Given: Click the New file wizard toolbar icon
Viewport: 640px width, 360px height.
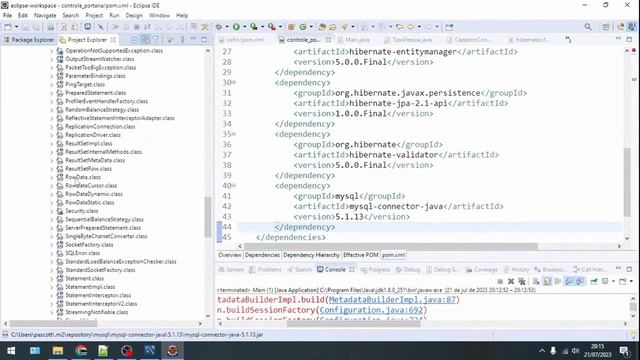Looking at the screenshot, I should click(8, 27).
